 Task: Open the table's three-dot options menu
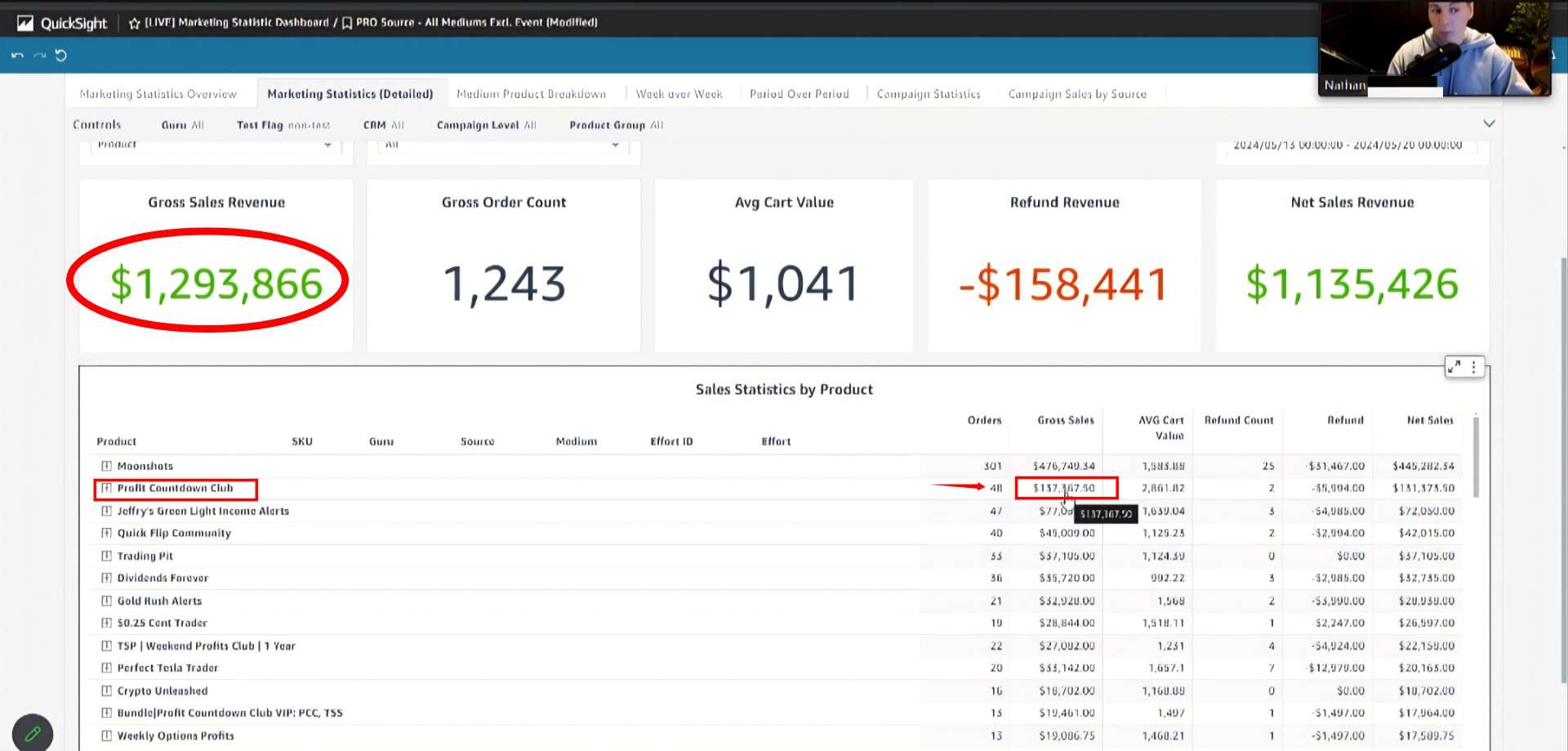click(x=1473, y=367)
